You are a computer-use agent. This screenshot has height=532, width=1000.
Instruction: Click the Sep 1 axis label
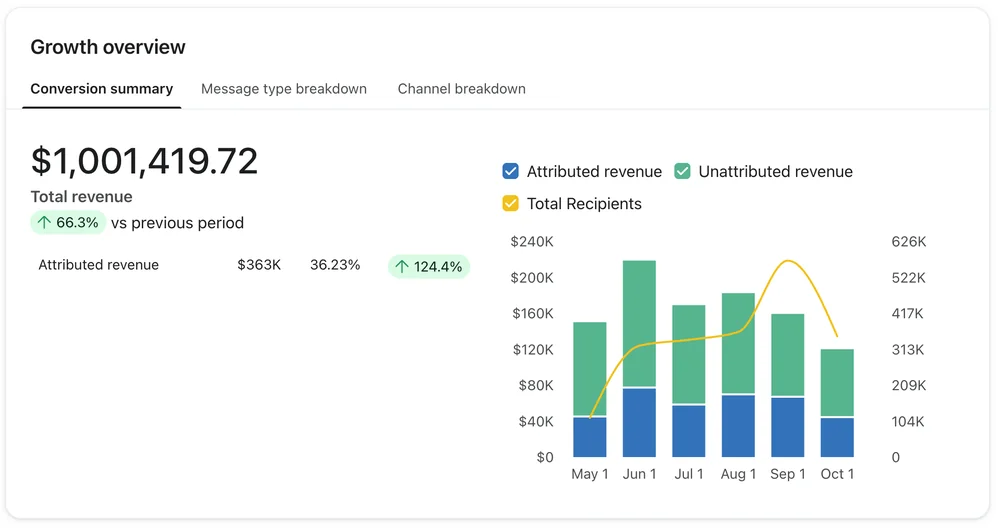[x=788, y=474]
